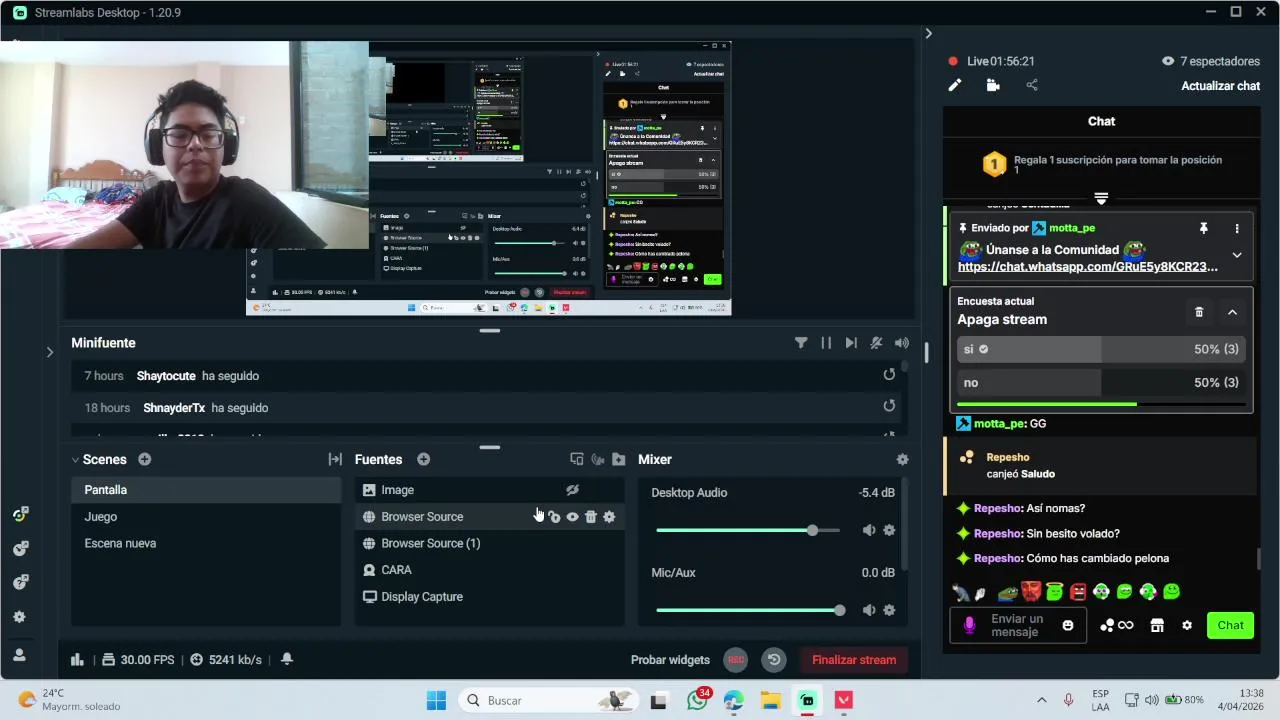Image resolution: width=1280 pixels, height=720 pixels.
Task: Toggle voice input microphone in chat box
Action: point(969,626)
